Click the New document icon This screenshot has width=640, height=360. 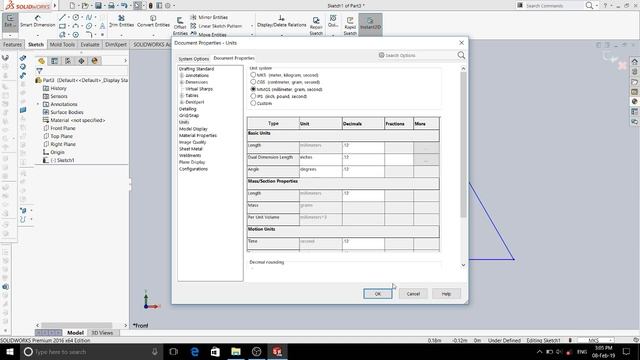[x=72, y=6]
